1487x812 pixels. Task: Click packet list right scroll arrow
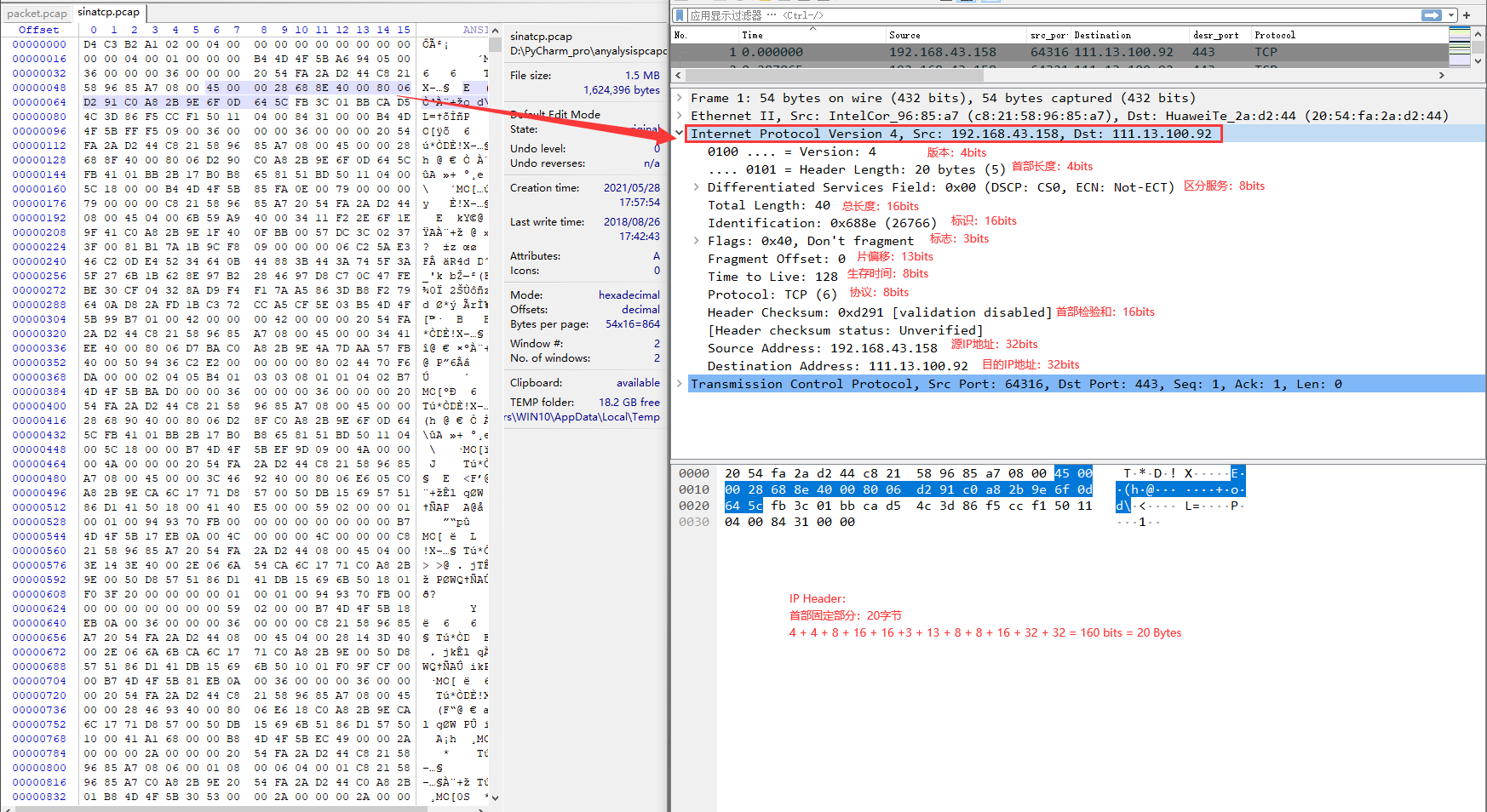tap(1441, 75)
